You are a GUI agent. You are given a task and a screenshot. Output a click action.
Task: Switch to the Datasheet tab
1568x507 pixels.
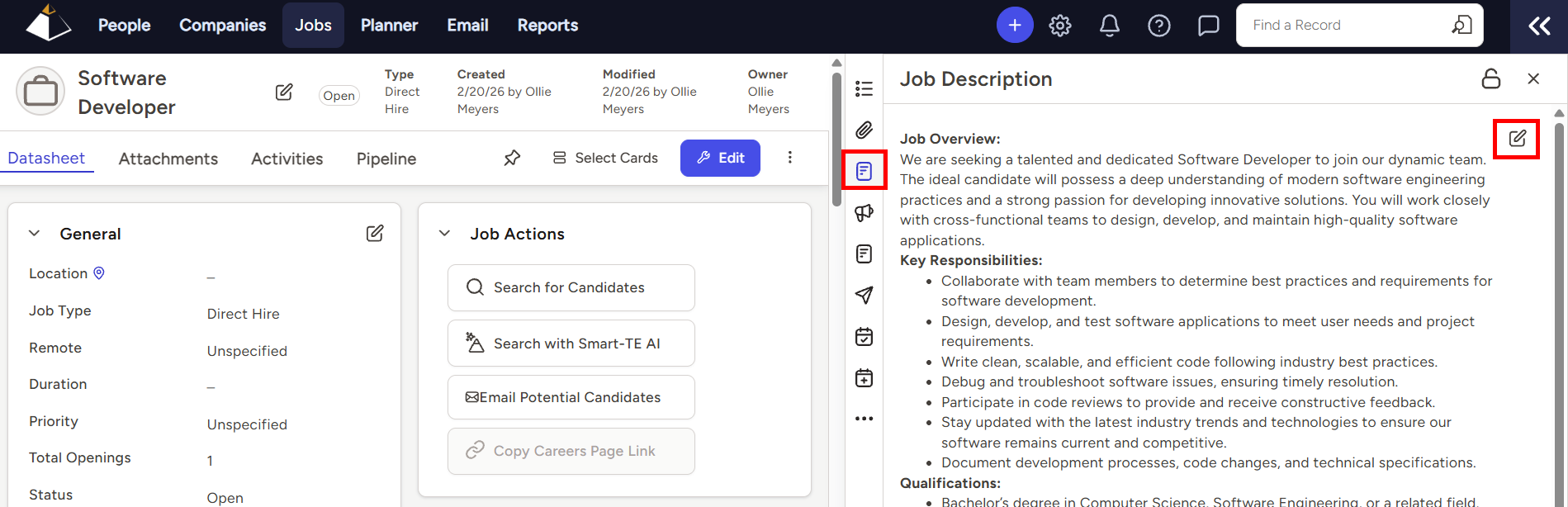point(46,158)
